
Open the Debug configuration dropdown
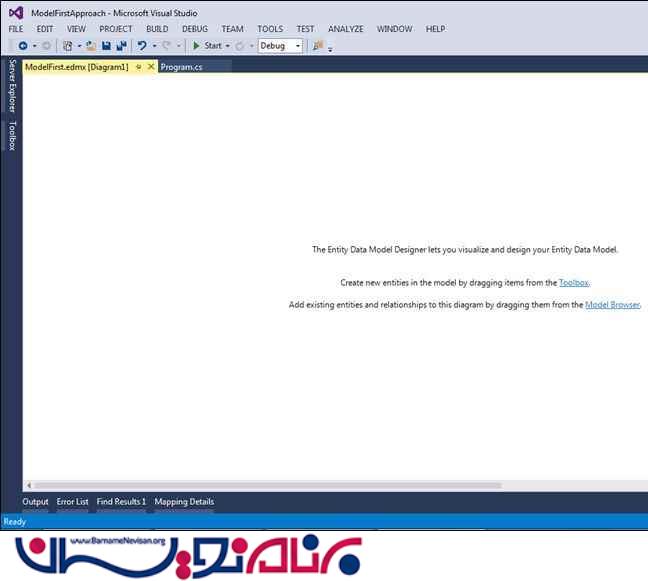tap(280, 46)
